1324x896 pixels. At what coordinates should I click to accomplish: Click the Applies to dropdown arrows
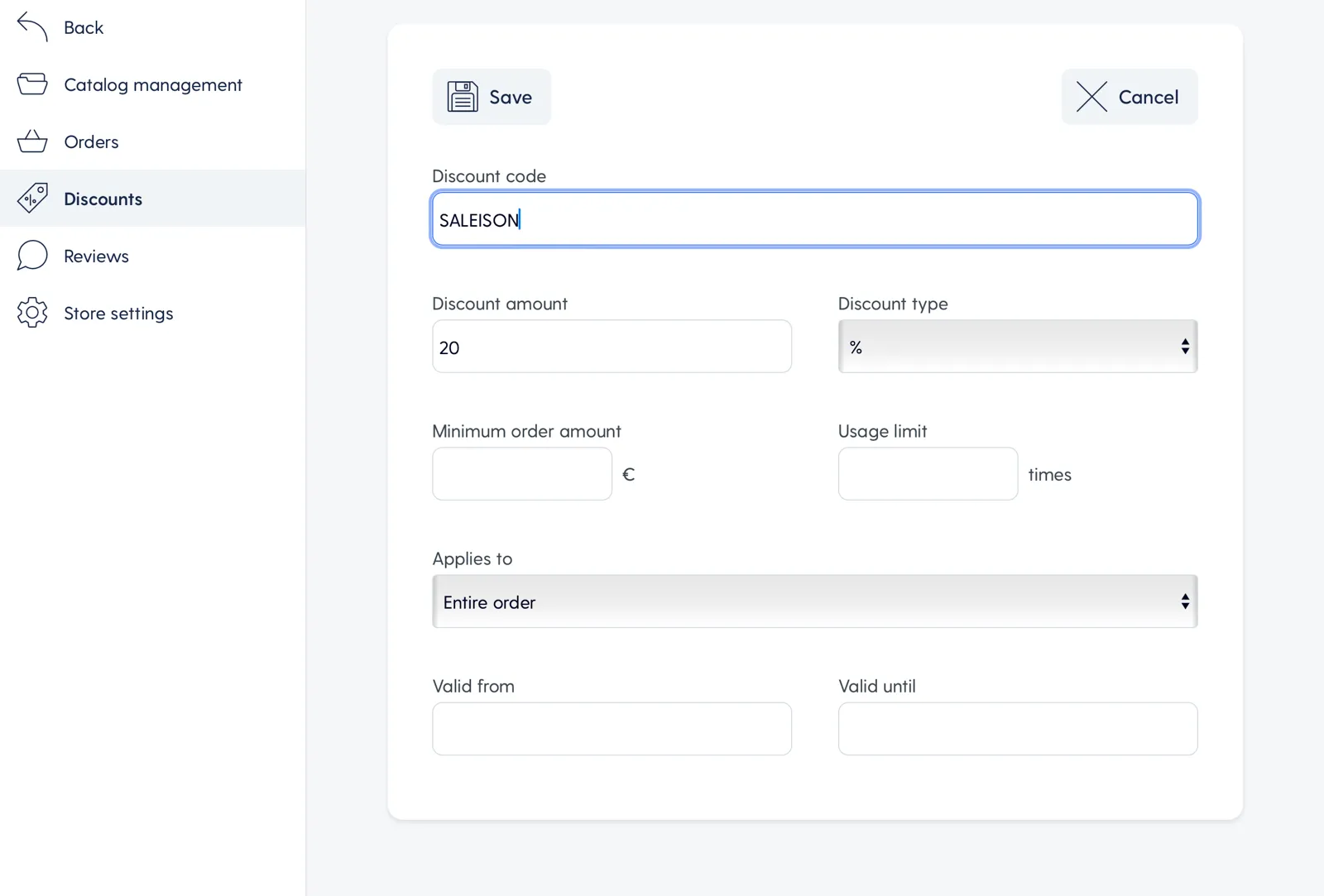point(1185,601)
